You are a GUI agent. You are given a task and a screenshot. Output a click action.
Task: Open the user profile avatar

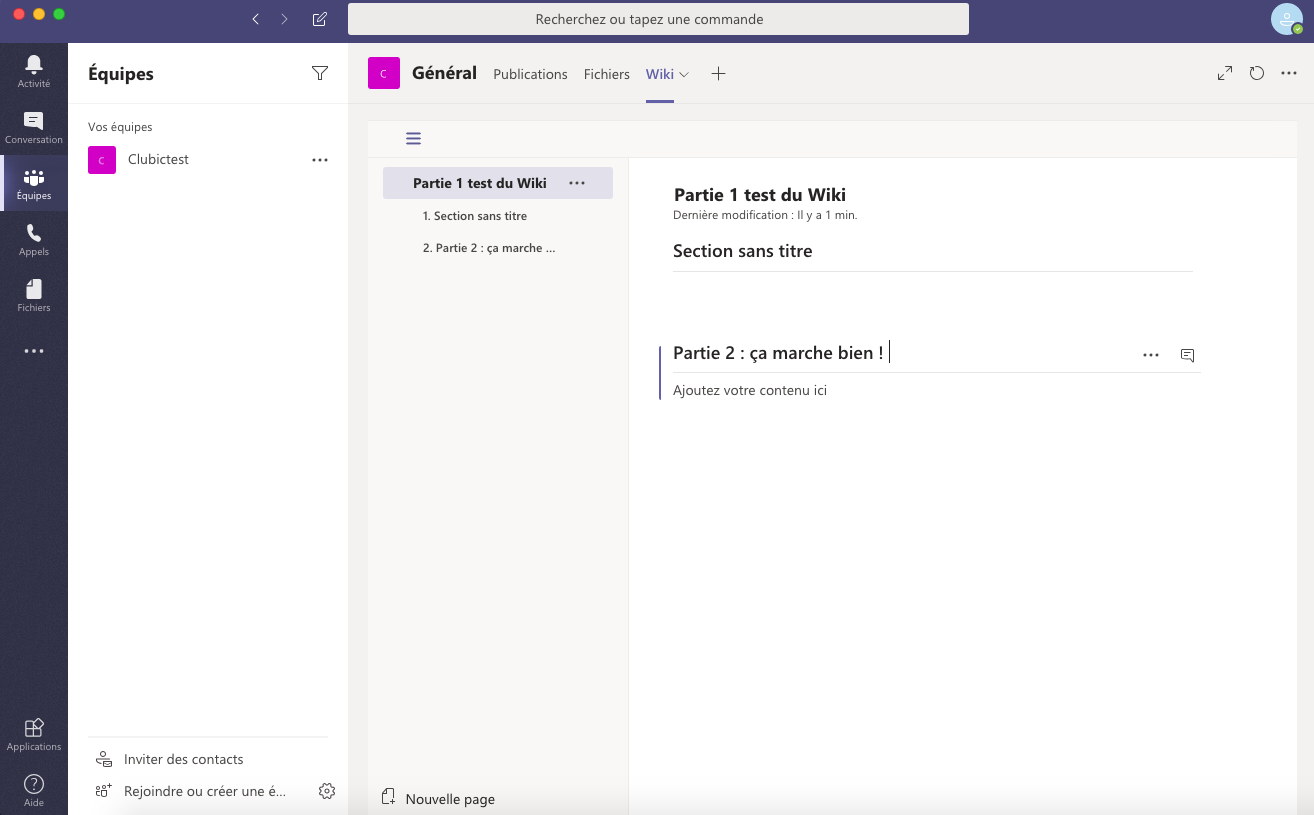coord(1287,19)
